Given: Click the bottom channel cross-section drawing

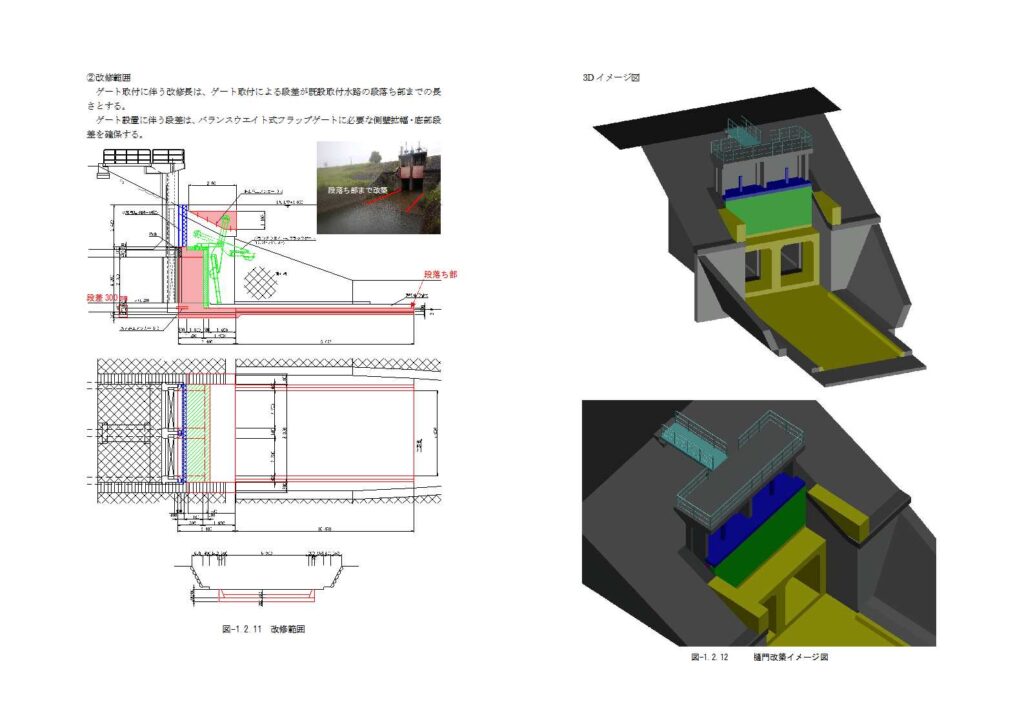Looking at the screenshot, I should click(x=268, y=580).
